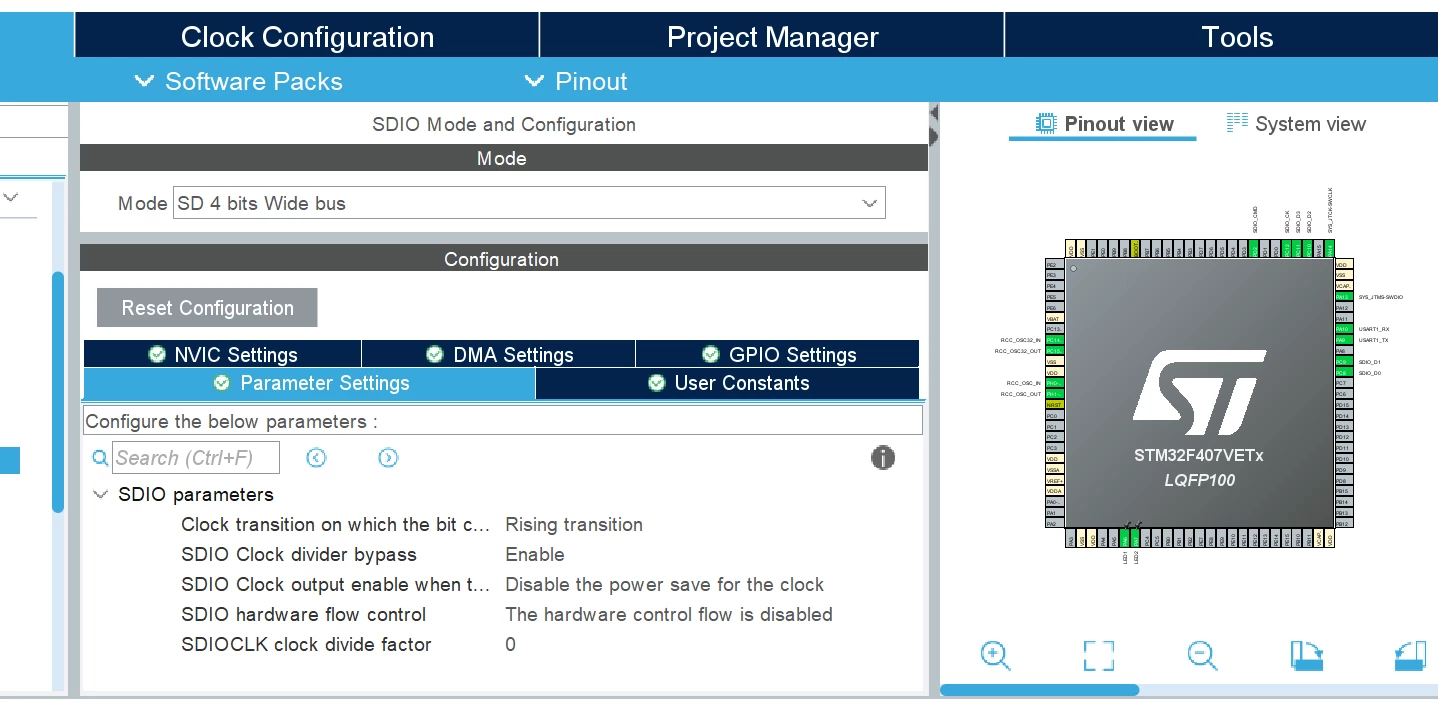1438x703 pixels.
Task: Open the SDIO Mode dropdown
Action: click(529, 203)
